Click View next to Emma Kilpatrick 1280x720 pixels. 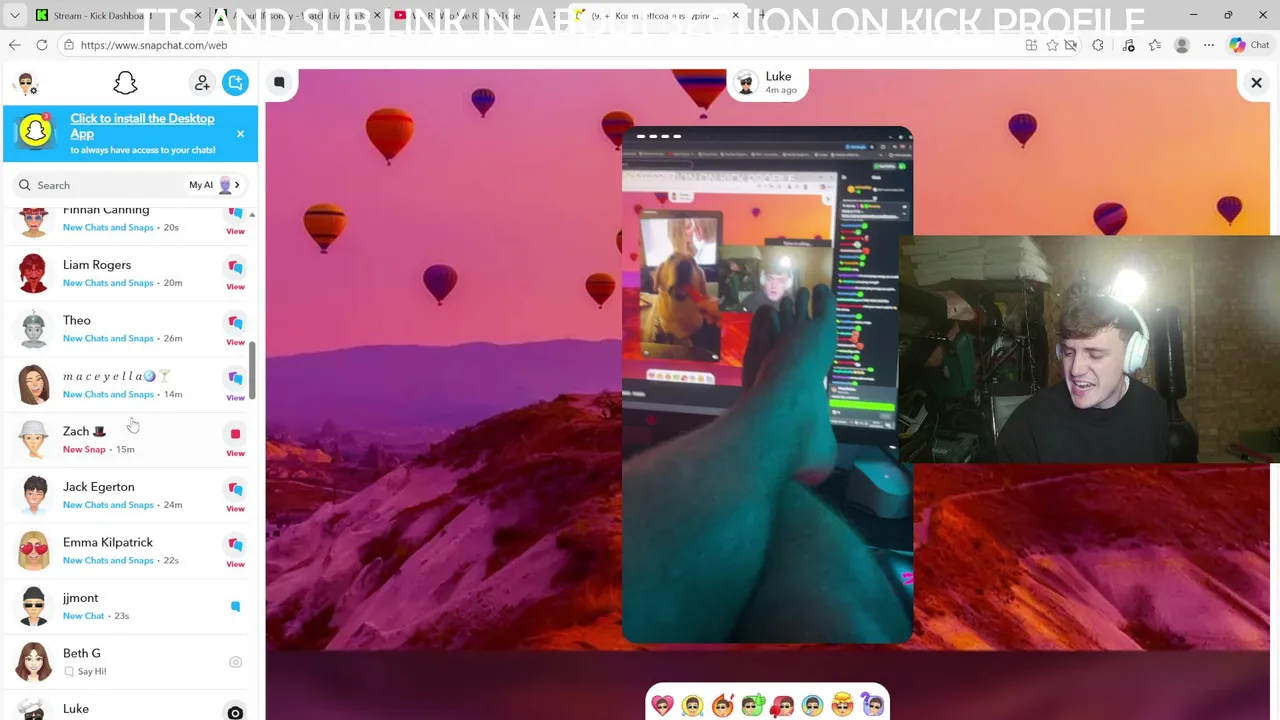(x=235, y=564)
